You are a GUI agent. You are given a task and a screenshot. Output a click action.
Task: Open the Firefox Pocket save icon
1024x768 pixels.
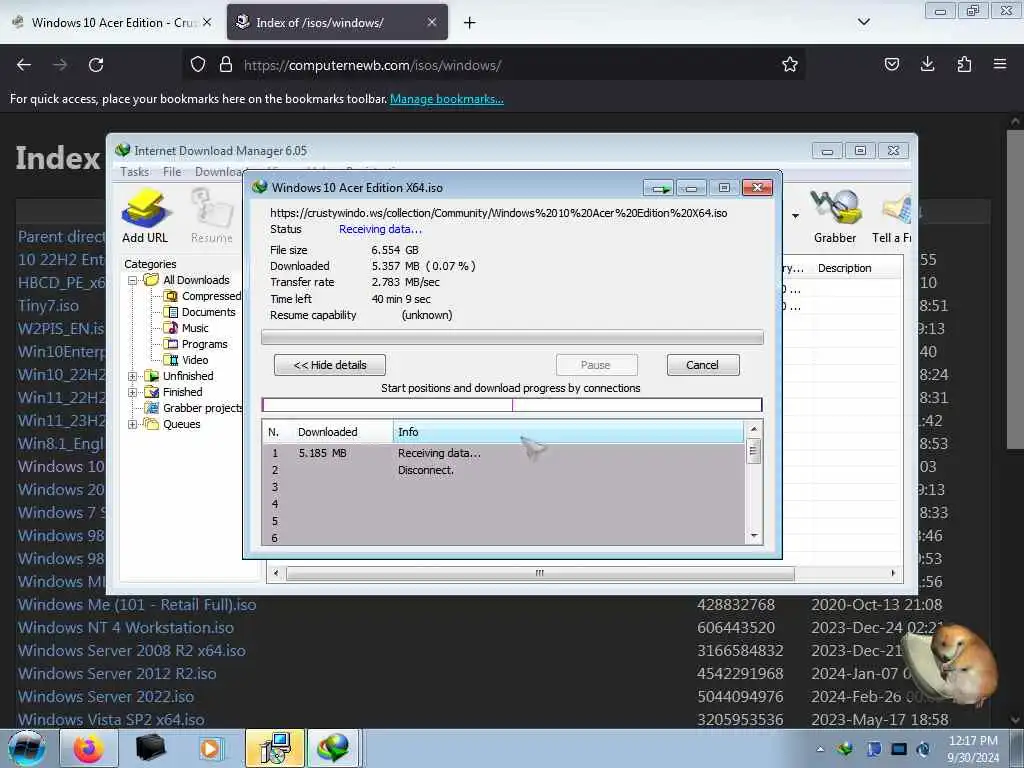point(891,64)
